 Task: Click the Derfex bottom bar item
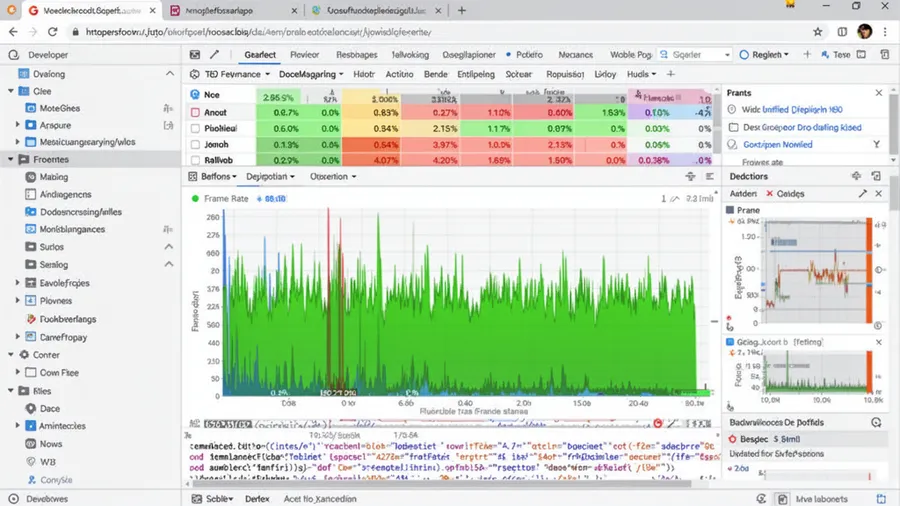[x=257, y=499]
